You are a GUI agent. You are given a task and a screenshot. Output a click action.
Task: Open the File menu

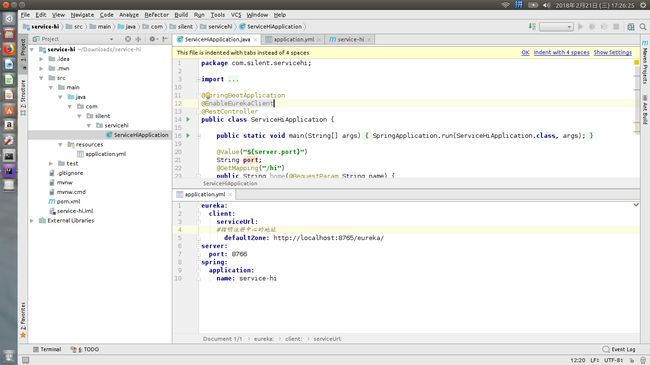click(25, 15)
